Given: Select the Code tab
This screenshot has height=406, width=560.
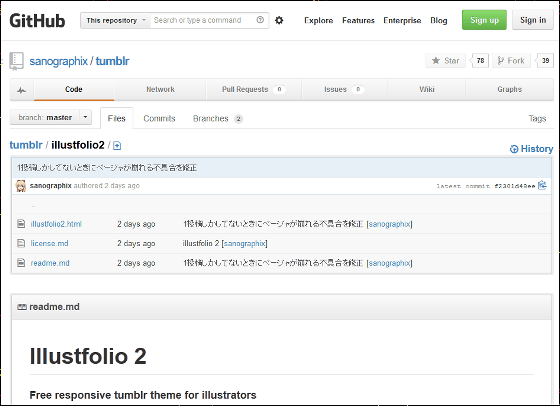Looking at the screenshot, I should point(74,90).
